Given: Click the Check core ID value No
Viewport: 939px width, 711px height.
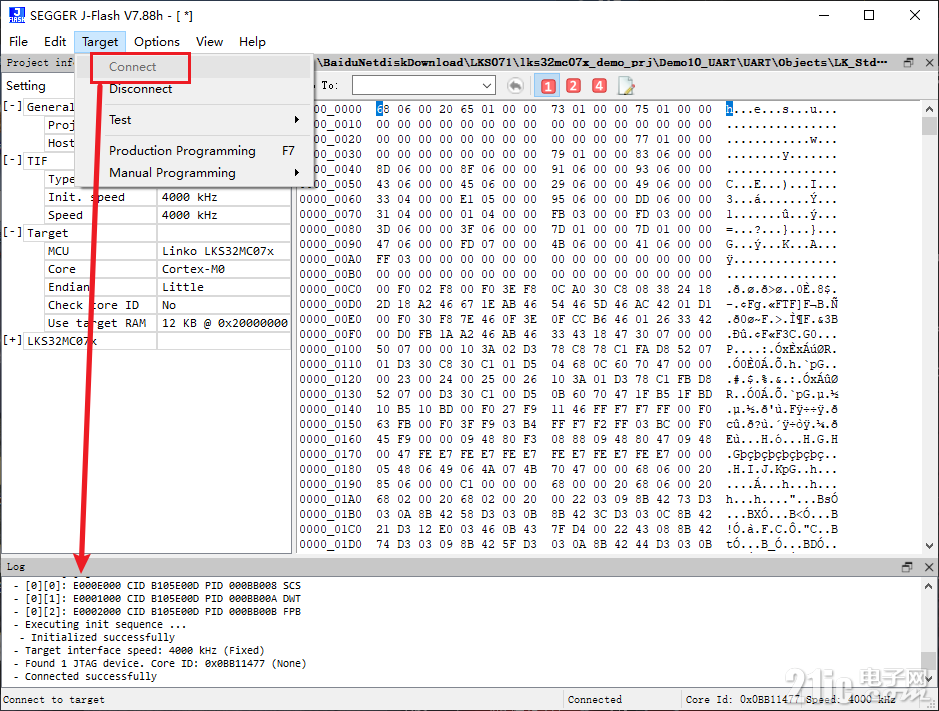Looking at the screenshot, I should click(224, 305).
